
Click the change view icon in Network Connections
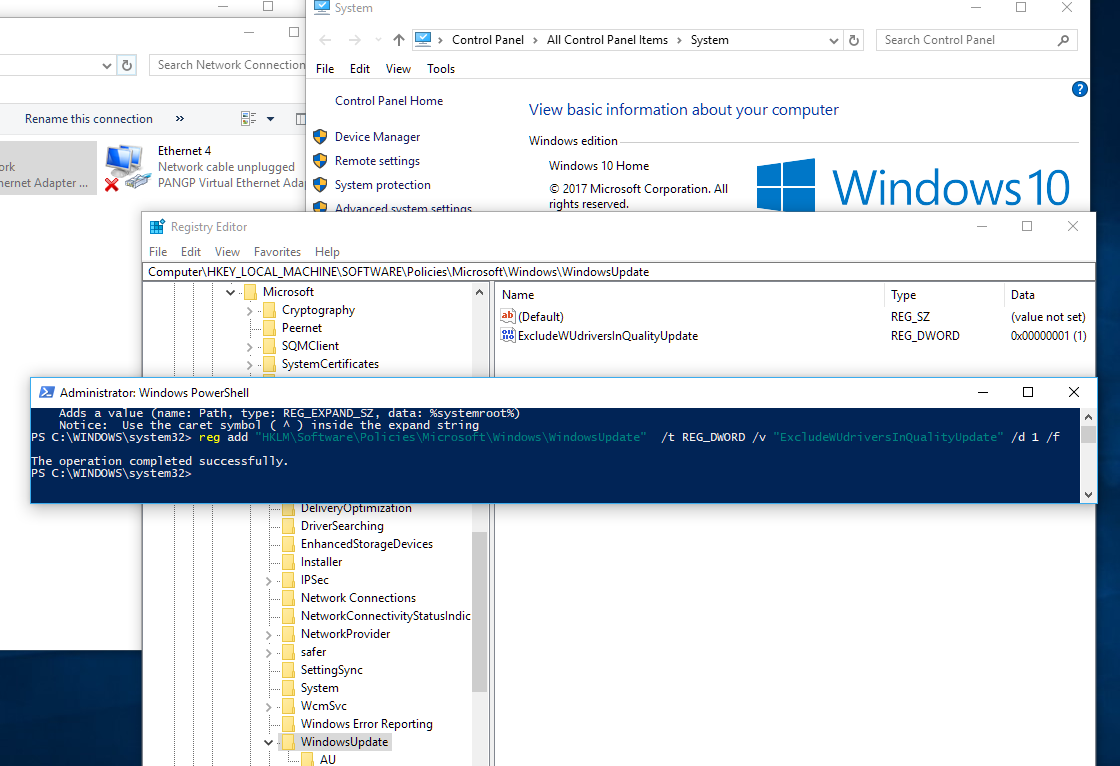(249, 119)
